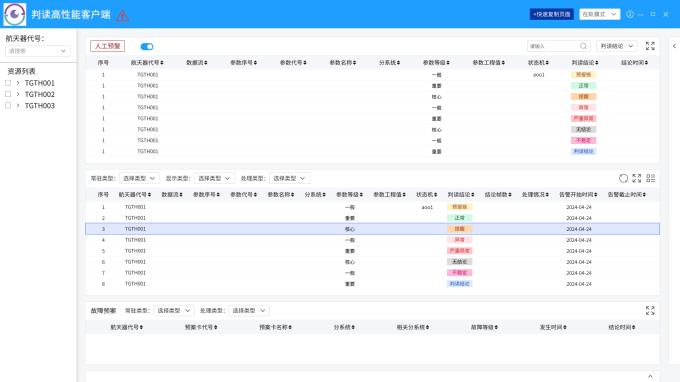Expand the 故障预案 panel to fullscreen
The height and width of the screenshot is (382, 680).
(650, 310)
